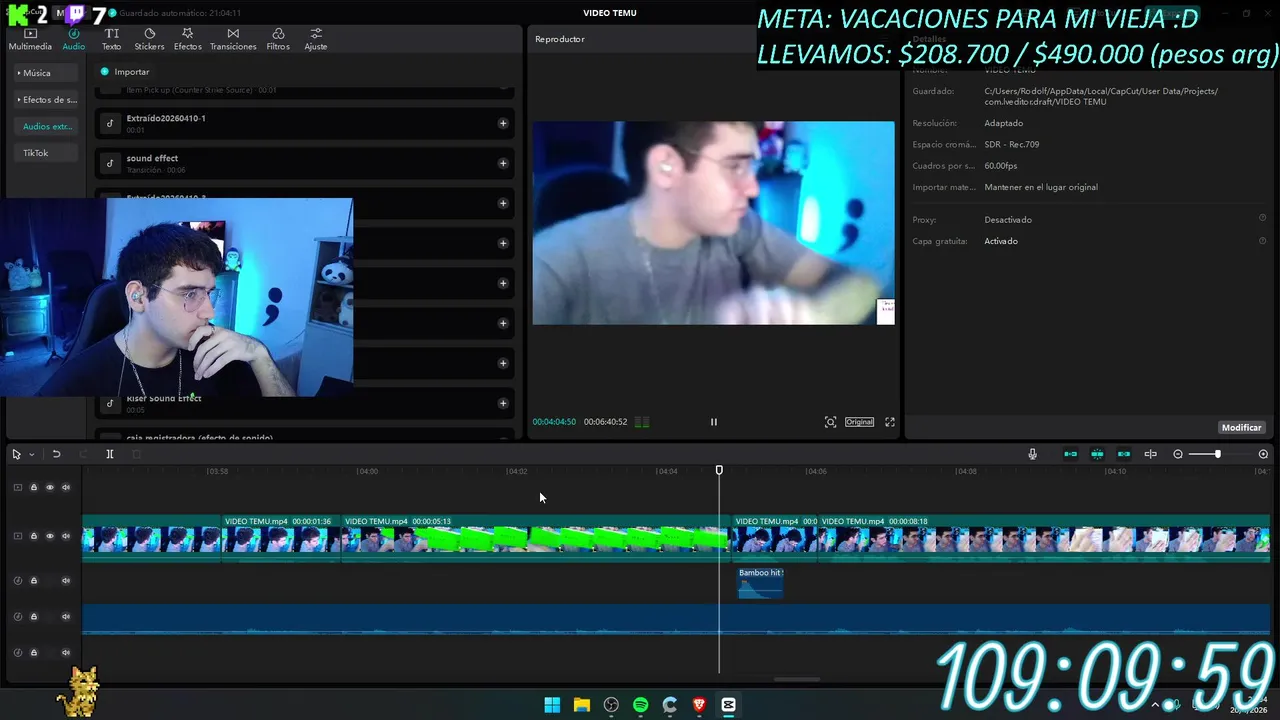Add 'sound effect' audio to timeline
1280x720 pixels.
tap(503, 163)
